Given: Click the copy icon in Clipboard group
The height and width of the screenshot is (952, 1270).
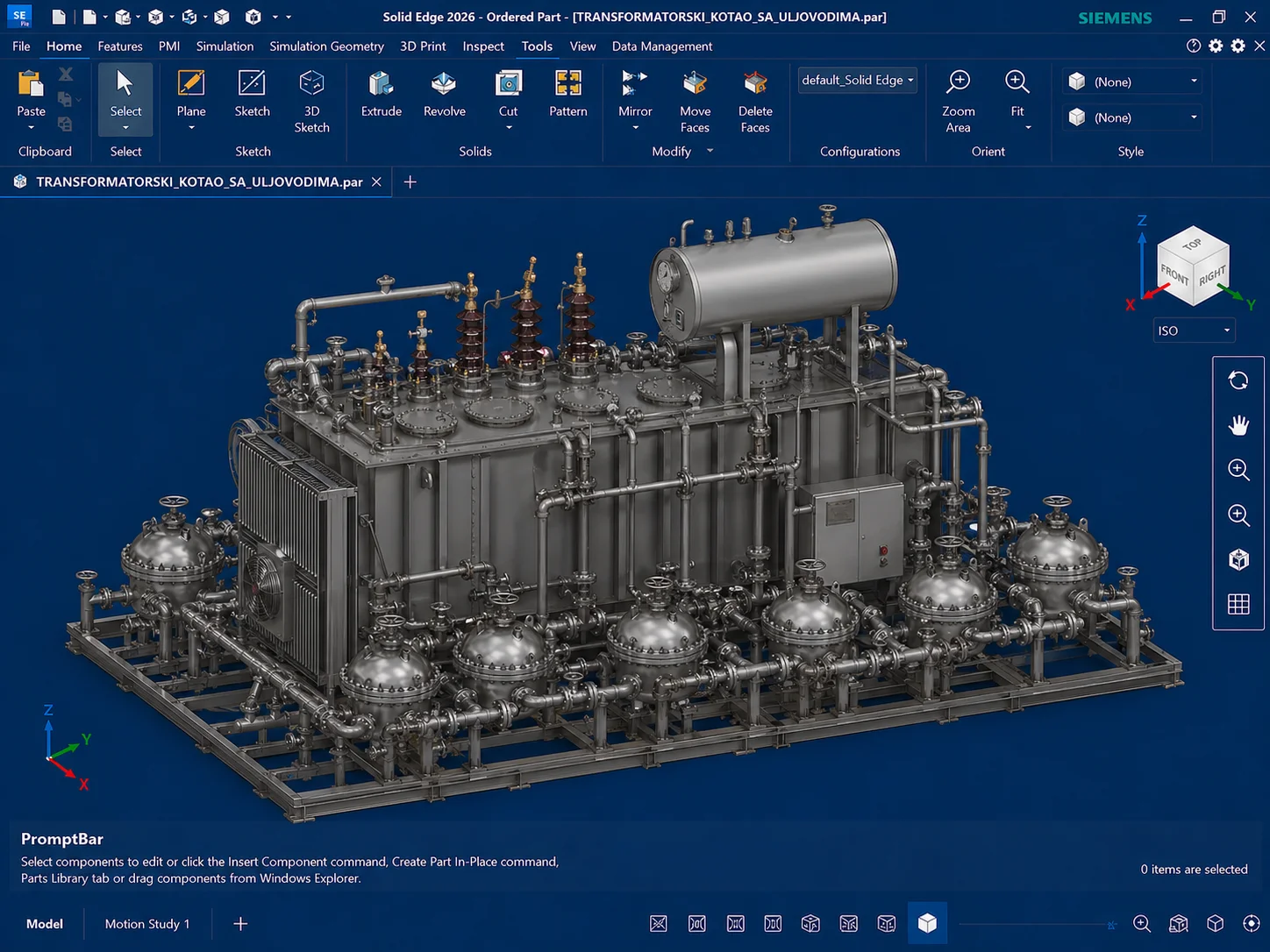Looking at the screenshot, I should tap(65, 99).
